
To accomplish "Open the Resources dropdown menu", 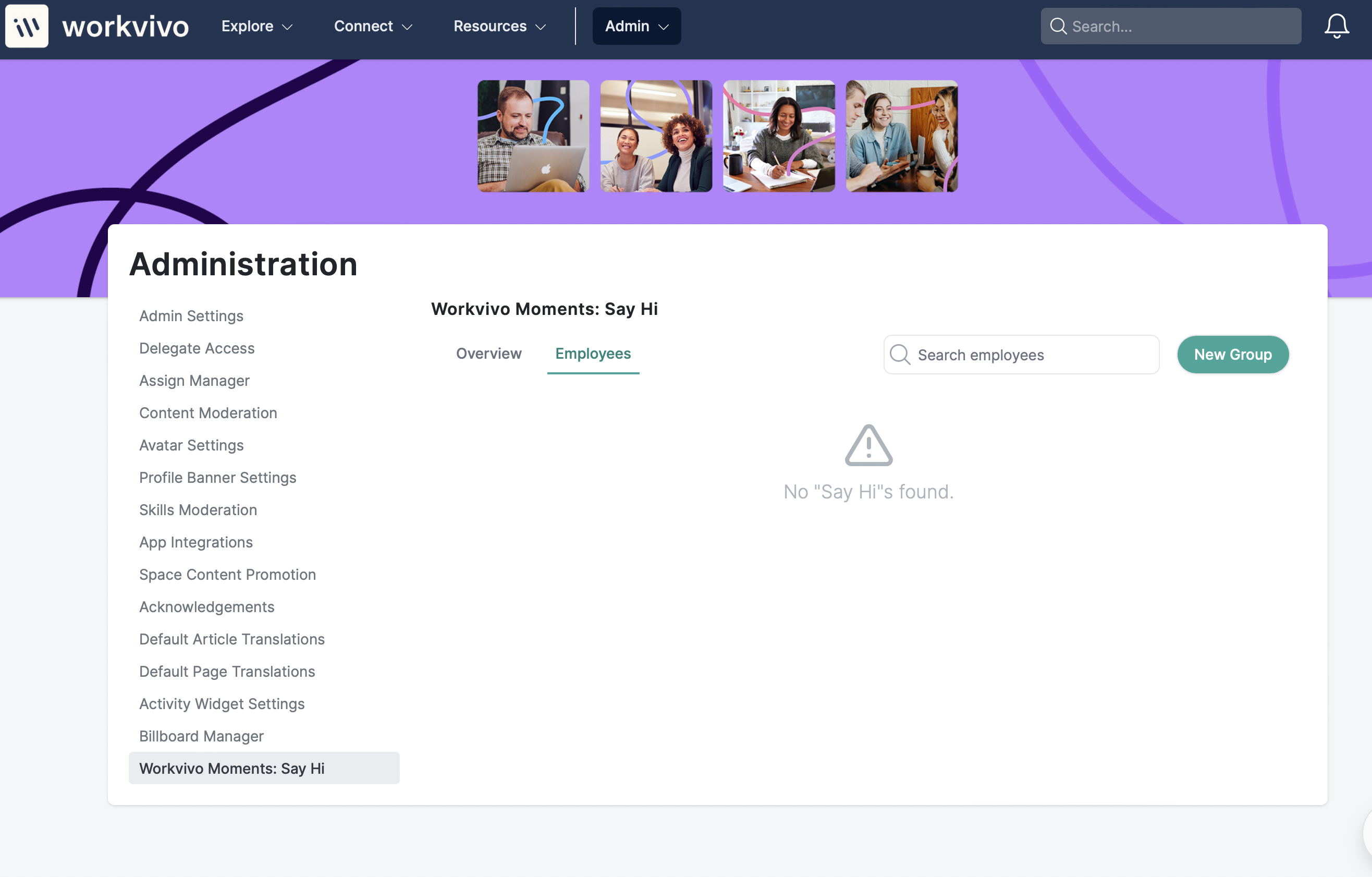I will pyautogui.click(x=500, y=26).
